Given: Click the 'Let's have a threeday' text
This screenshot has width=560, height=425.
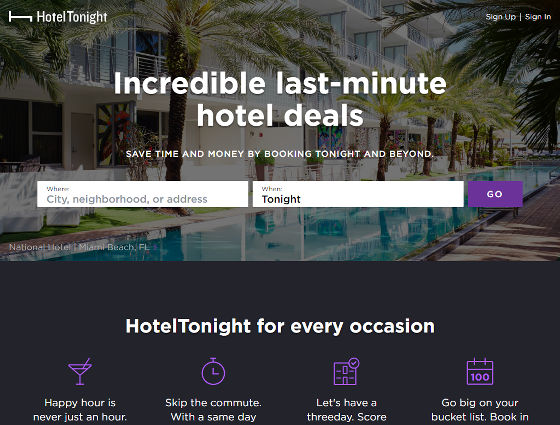Looking at the screenshot, I should pyautogui.click(x=346, y=410).
